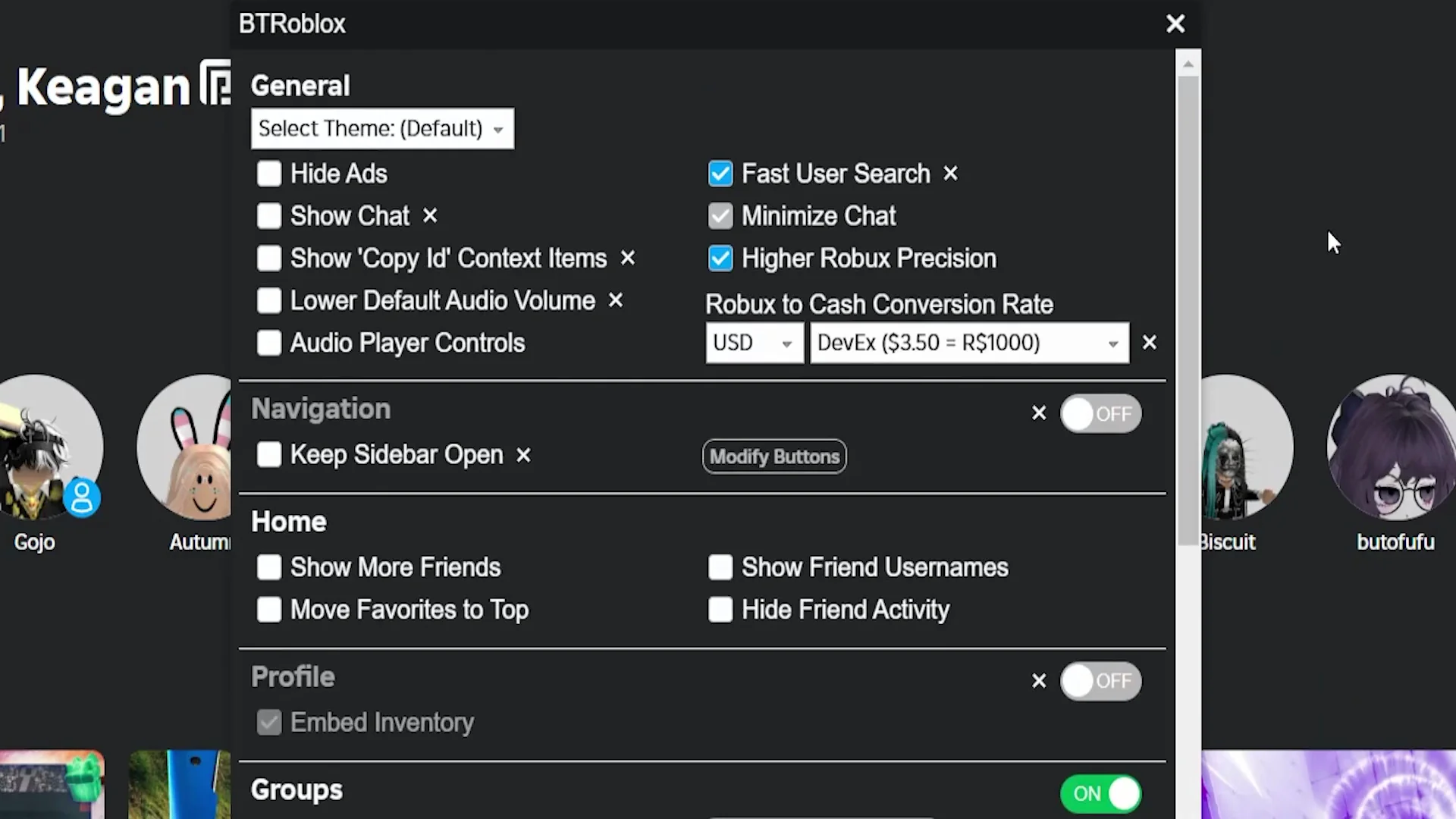Image resolution: width=1456 pixels, height=819 pixels.
Task: Open butofufu's friend profile
Action: (x=1394, y=447)
